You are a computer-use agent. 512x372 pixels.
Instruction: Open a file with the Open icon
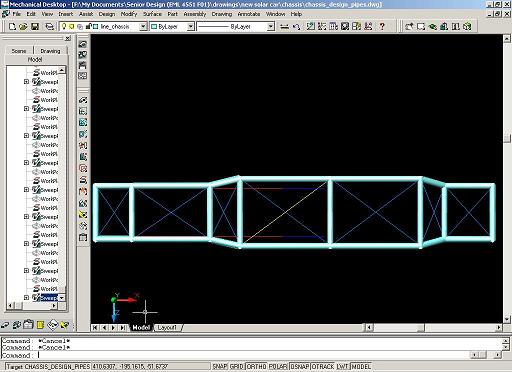(23, 27)
